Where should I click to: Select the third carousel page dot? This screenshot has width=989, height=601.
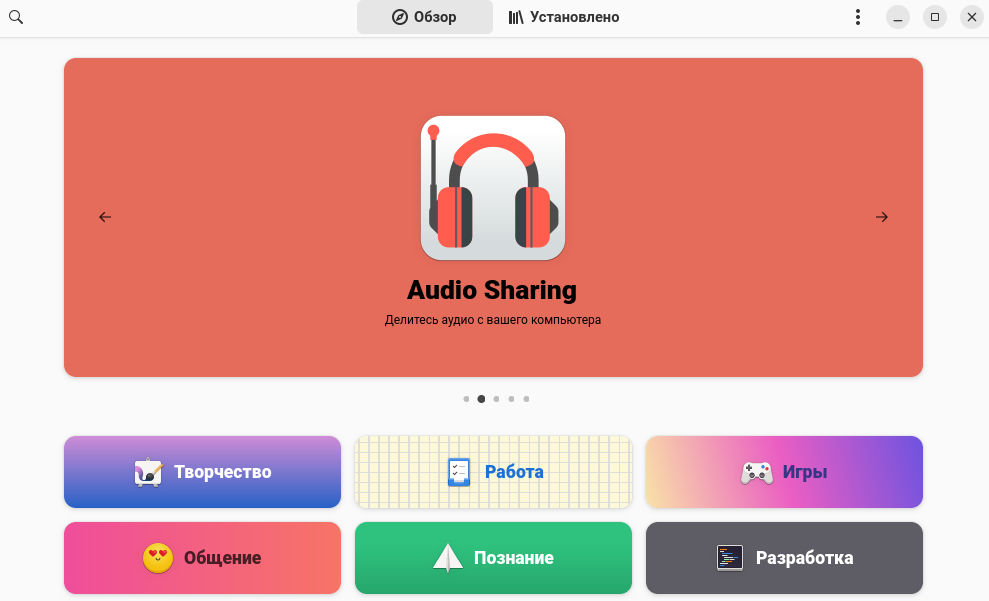pyautogui.click(x=496, y=399)
